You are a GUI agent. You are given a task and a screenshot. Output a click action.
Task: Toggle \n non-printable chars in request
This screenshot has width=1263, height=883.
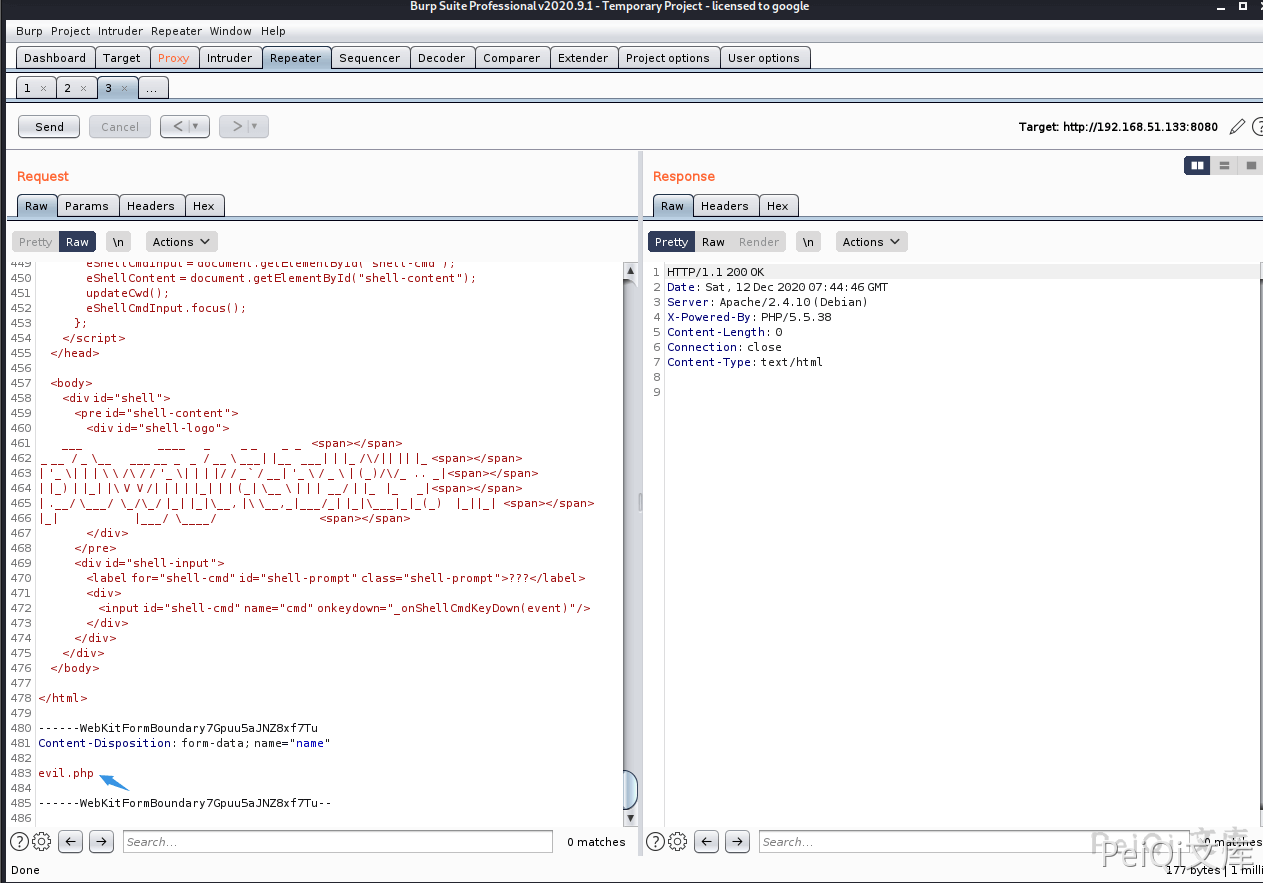point(119,242)
